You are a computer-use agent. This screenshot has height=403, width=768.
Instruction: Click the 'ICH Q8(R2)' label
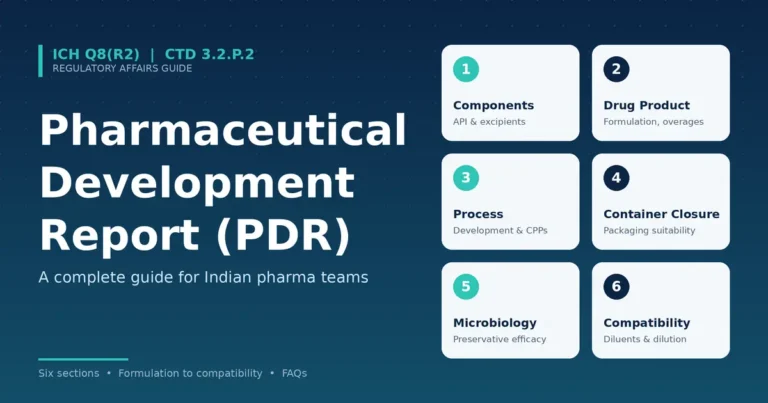[96, 54]
